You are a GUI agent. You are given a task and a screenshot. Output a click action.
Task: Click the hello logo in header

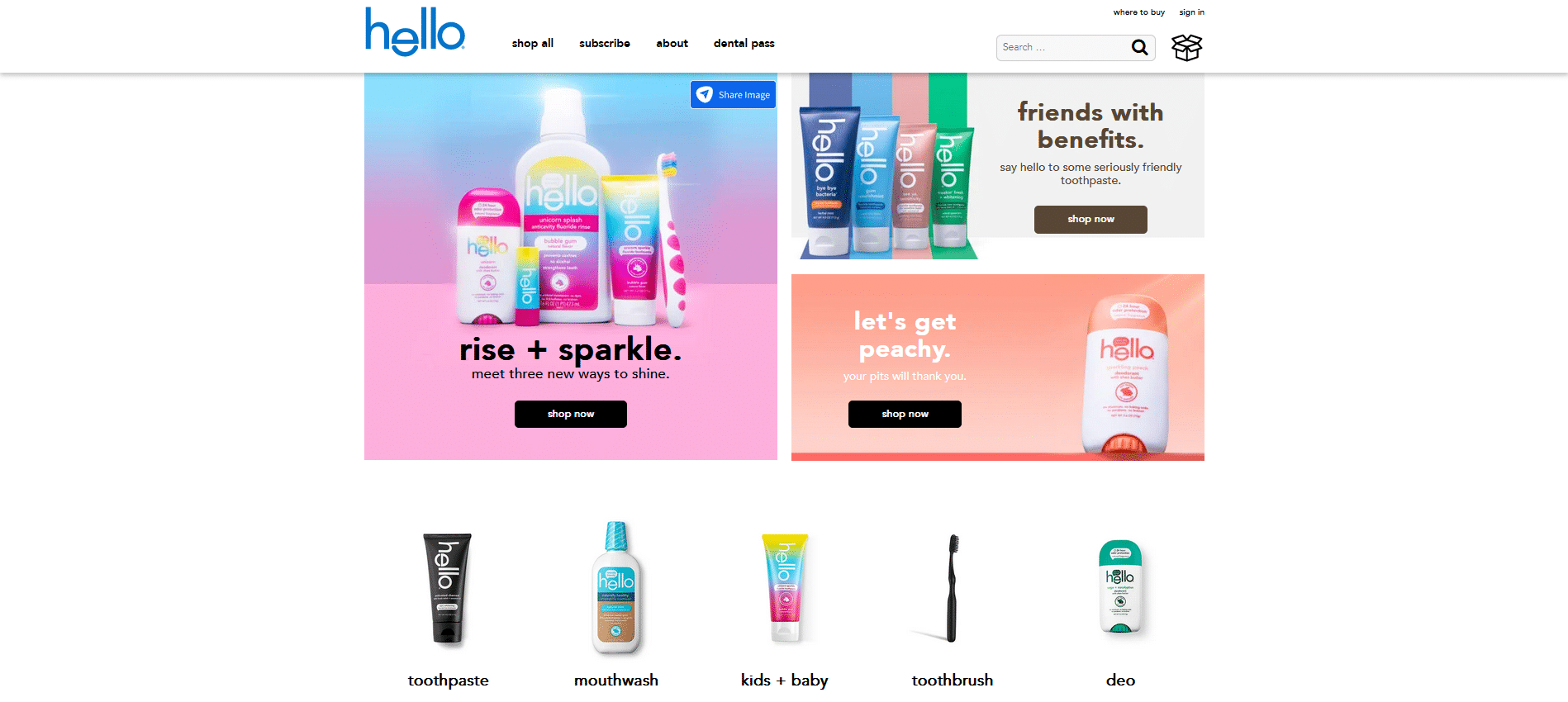pos(416,31)
